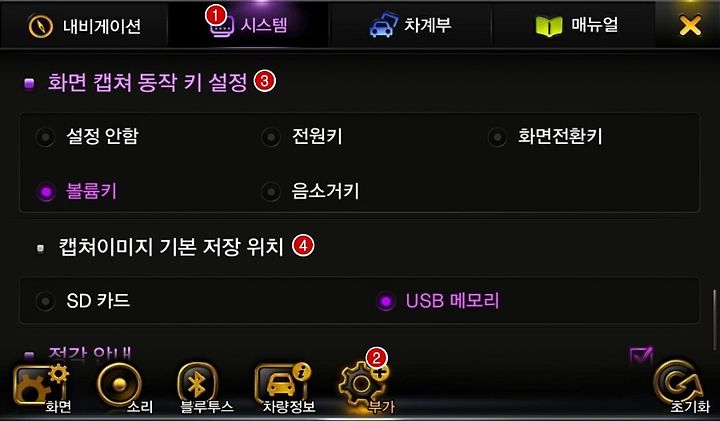Choose the 음소거키 radio option

271,191
